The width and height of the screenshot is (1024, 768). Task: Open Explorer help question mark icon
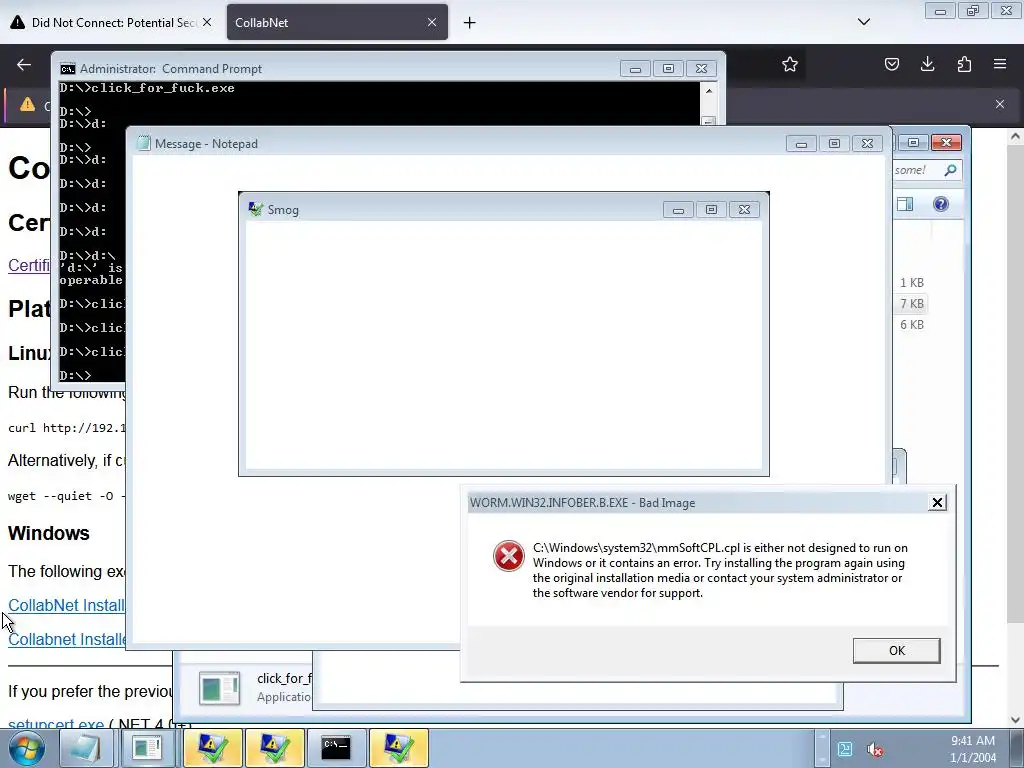coord(940,204)
